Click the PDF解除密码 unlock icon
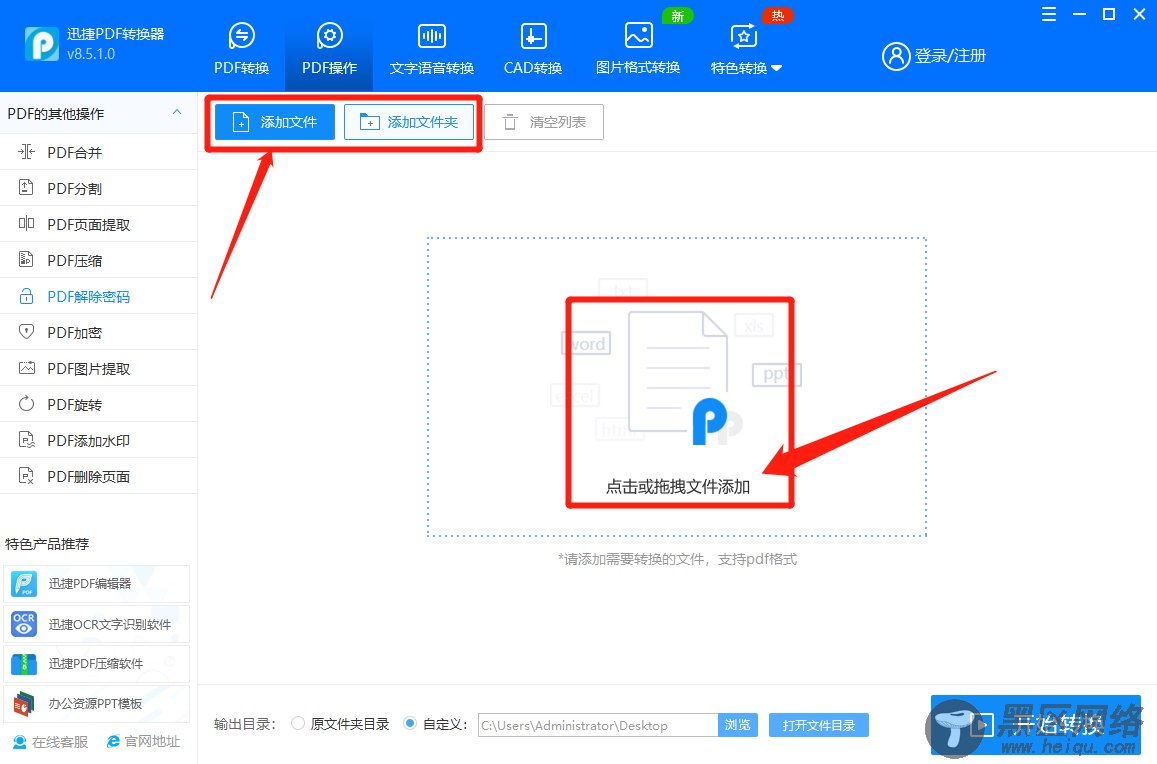Viewport: 1157px width, 764px height. [x=27, y=296]
